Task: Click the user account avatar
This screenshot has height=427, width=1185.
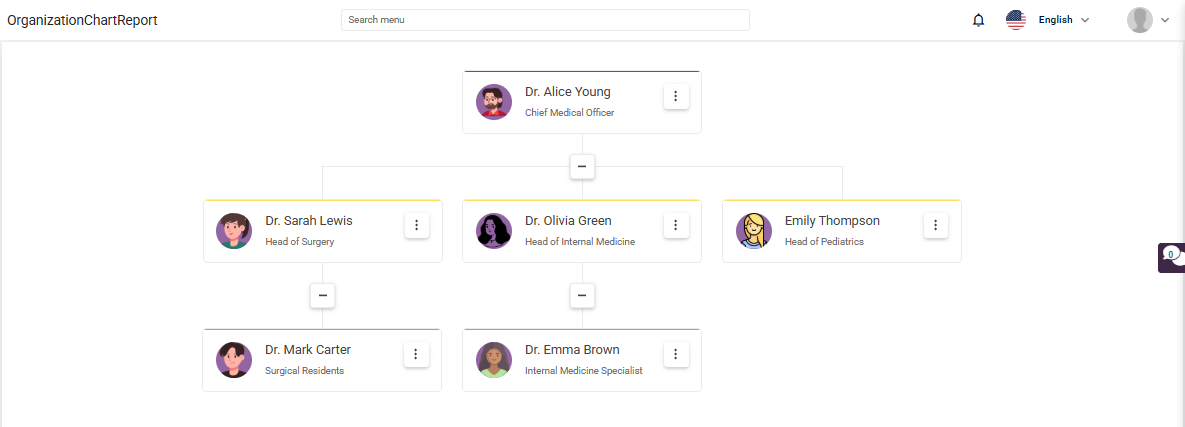Action: click(1140, 20)
